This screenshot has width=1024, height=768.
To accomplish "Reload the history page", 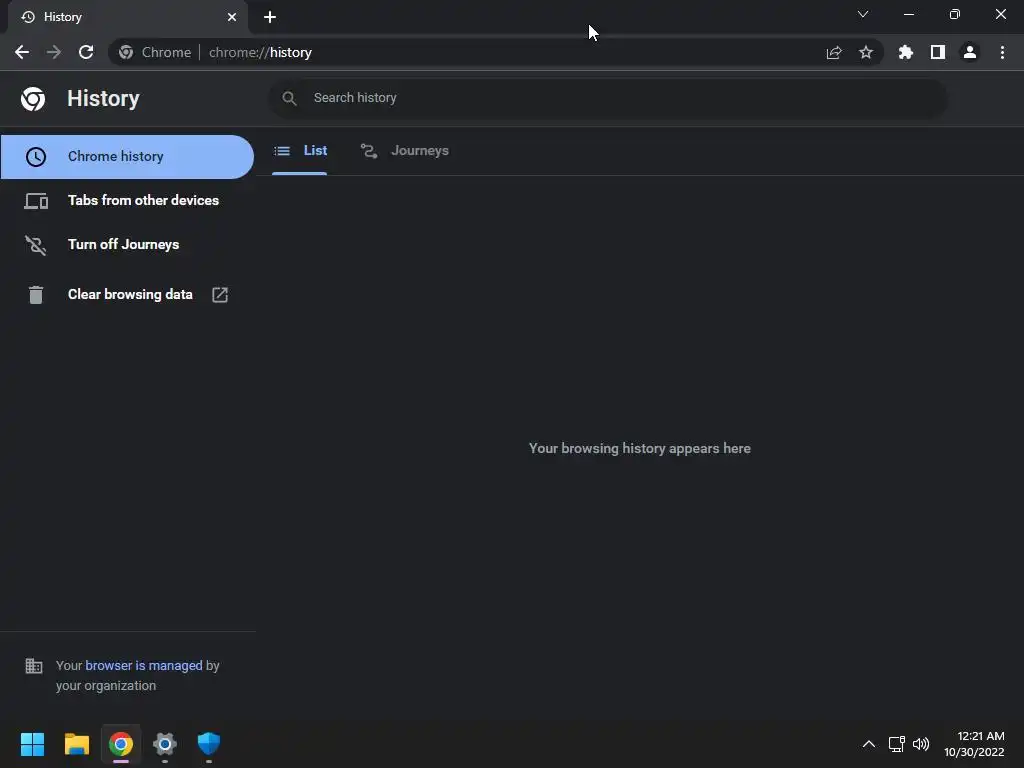I will (86, 52).
